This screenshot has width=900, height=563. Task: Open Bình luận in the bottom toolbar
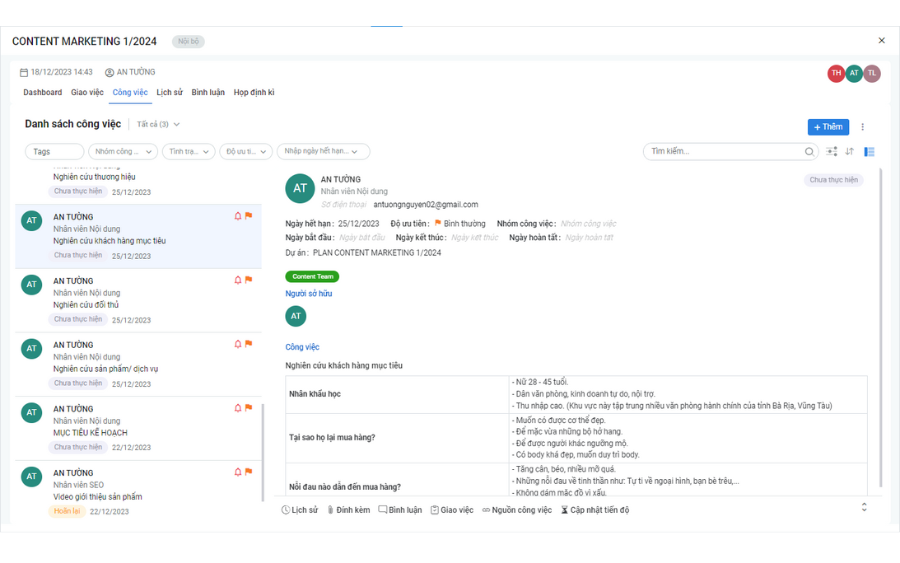[x=400, y=510]
